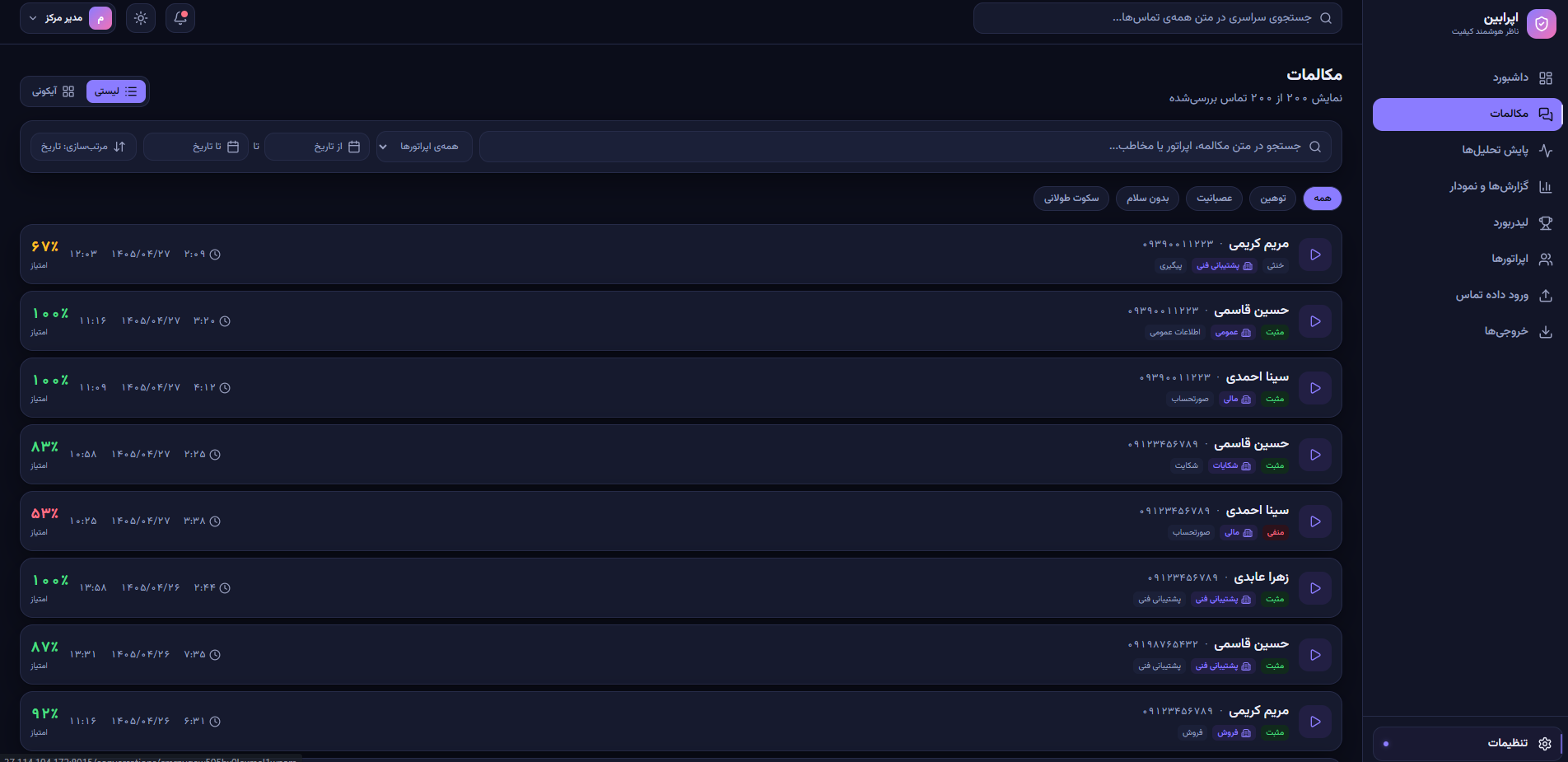1568x762 pixels.
Task: Select the همه filter chip
Action: (1323, 199)
